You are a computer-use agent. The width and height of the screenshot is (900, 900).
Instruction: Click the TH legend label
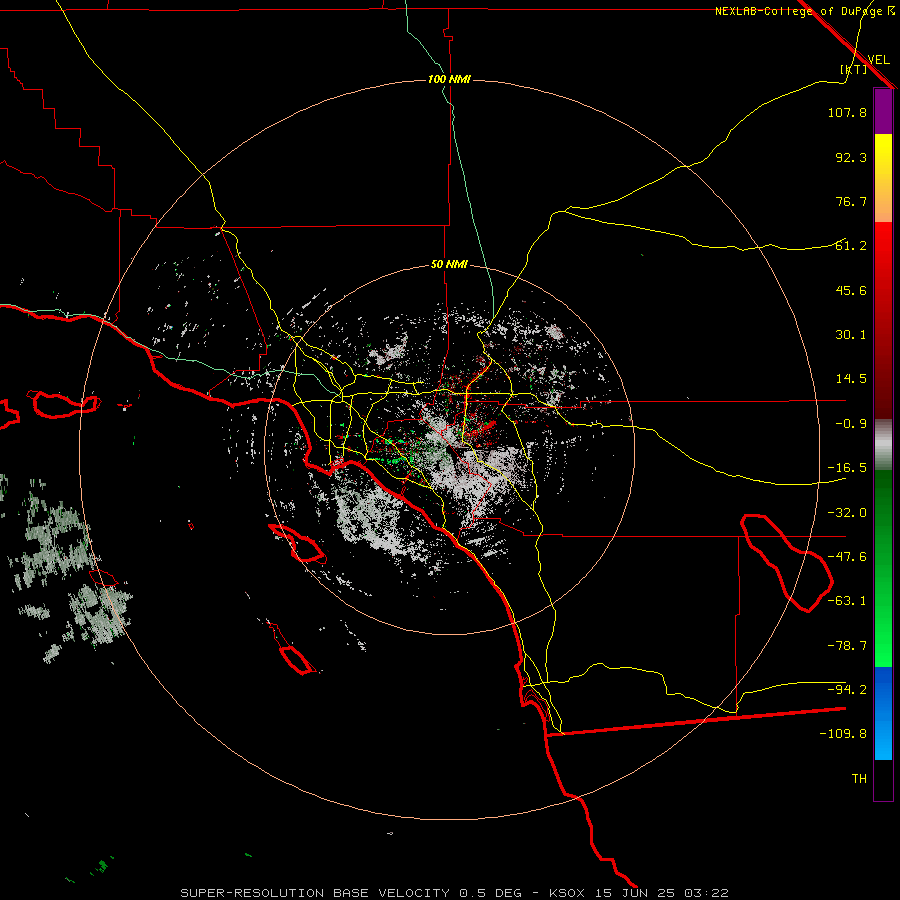[x=859, y=779]
